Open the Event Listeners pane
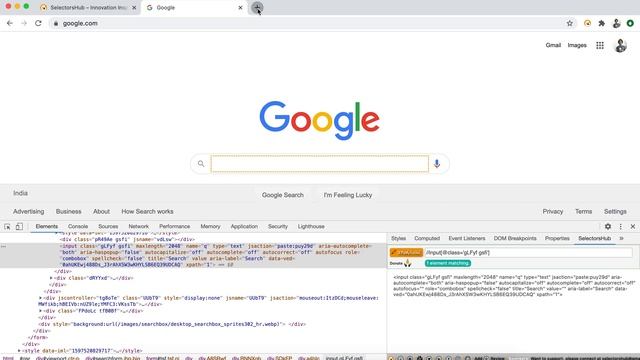The height and width of the screenshot is (360, 640). pyautogui.click(x=467, y=238)
